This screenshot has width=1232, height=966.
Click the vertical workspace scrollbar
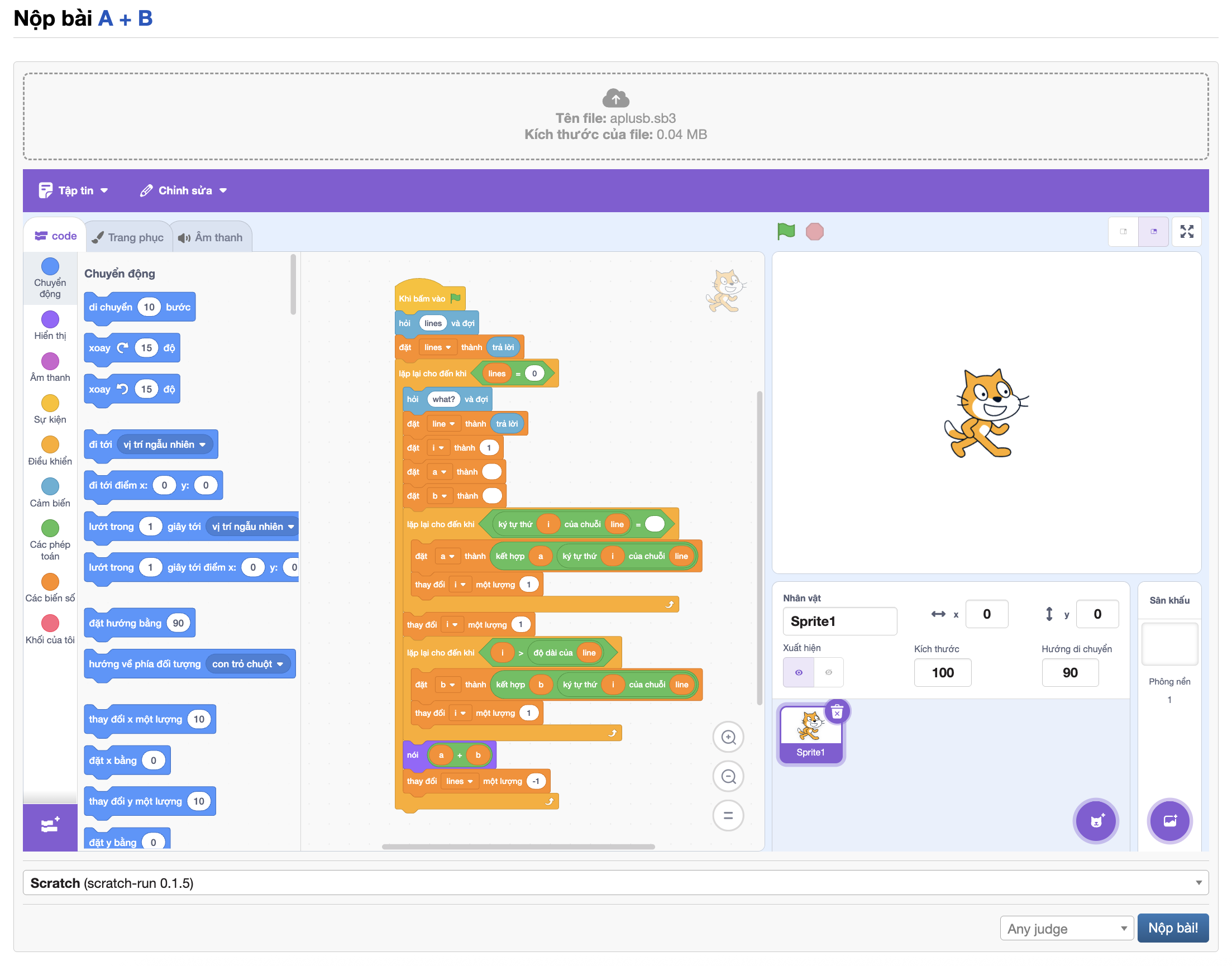[x=759, y=547]
